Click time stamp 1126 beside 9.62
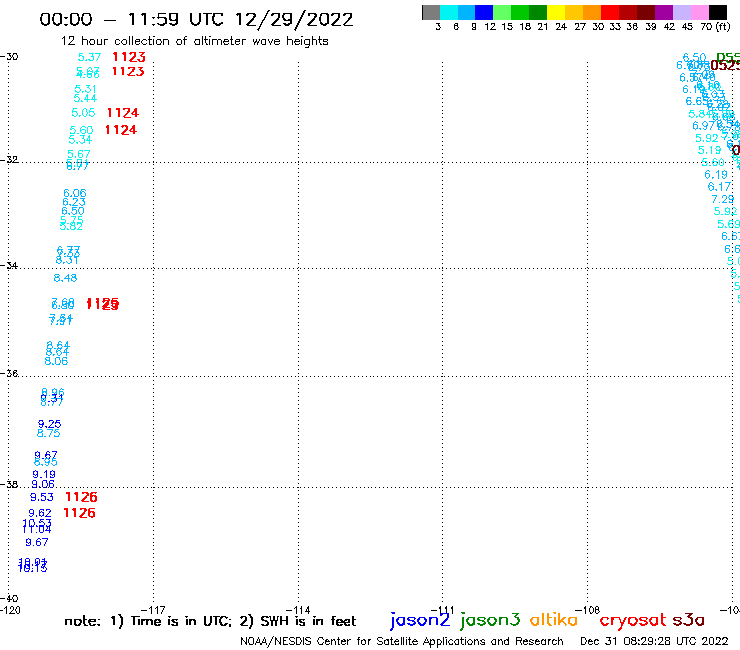 [79, 513]
